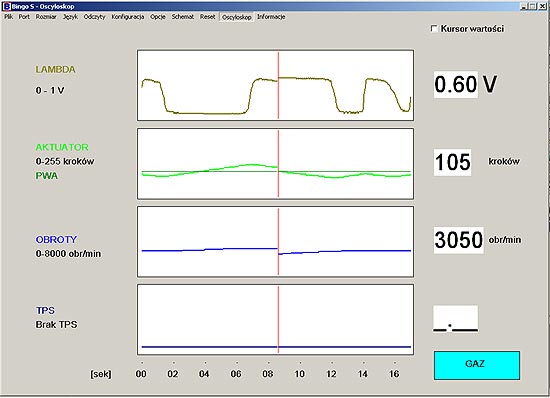Open the Opcje menu
The height and width of the screenshot is (398, 550).
click(x=158, y=17)
